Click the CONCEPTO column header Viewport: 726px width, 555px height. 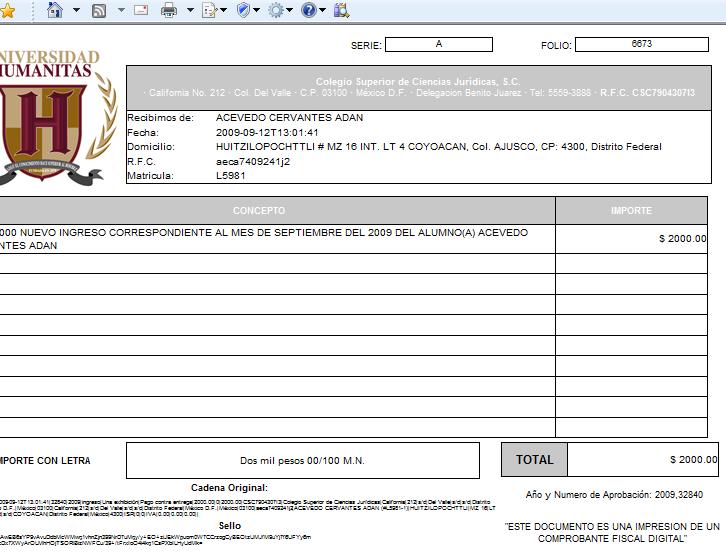(259, 211)
